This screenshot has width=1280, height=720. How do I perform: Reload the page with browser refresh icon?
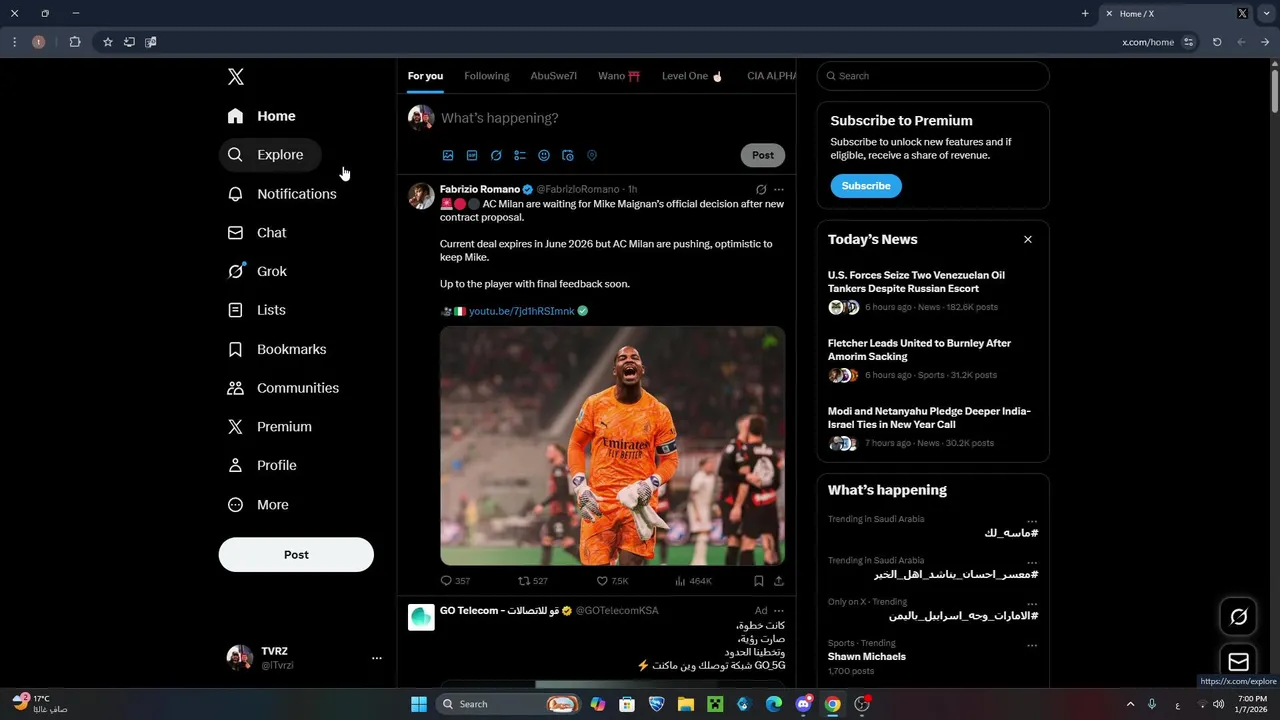pos(1217,42)
